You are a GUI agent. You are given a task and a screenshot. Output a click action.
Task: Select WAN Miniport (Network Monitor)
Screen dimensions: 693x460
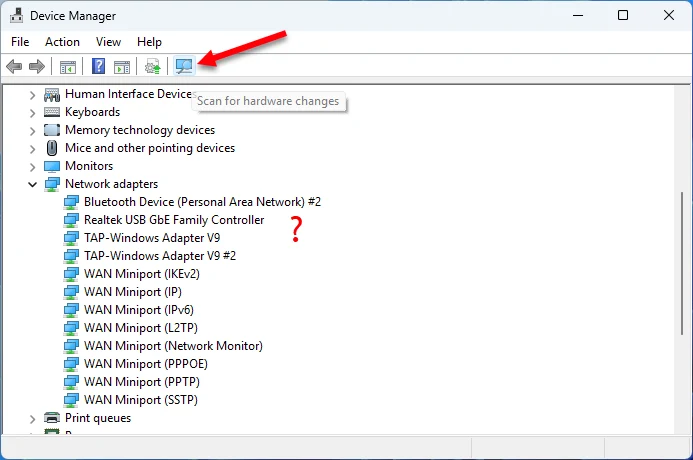(x=173, y=346)
